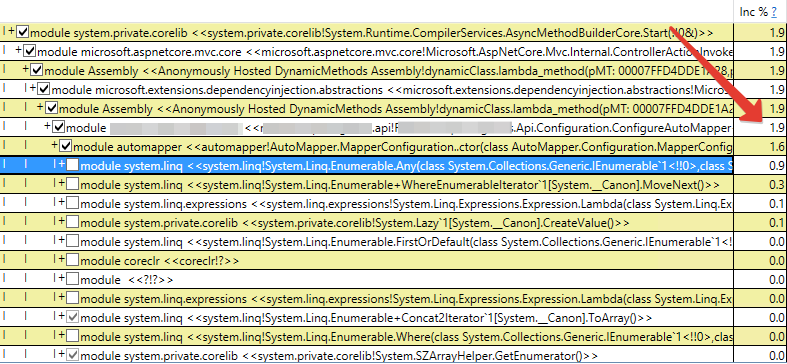
Task: Check the Lazy CreateValue row checkbox
Action: (x=73, y=222)
